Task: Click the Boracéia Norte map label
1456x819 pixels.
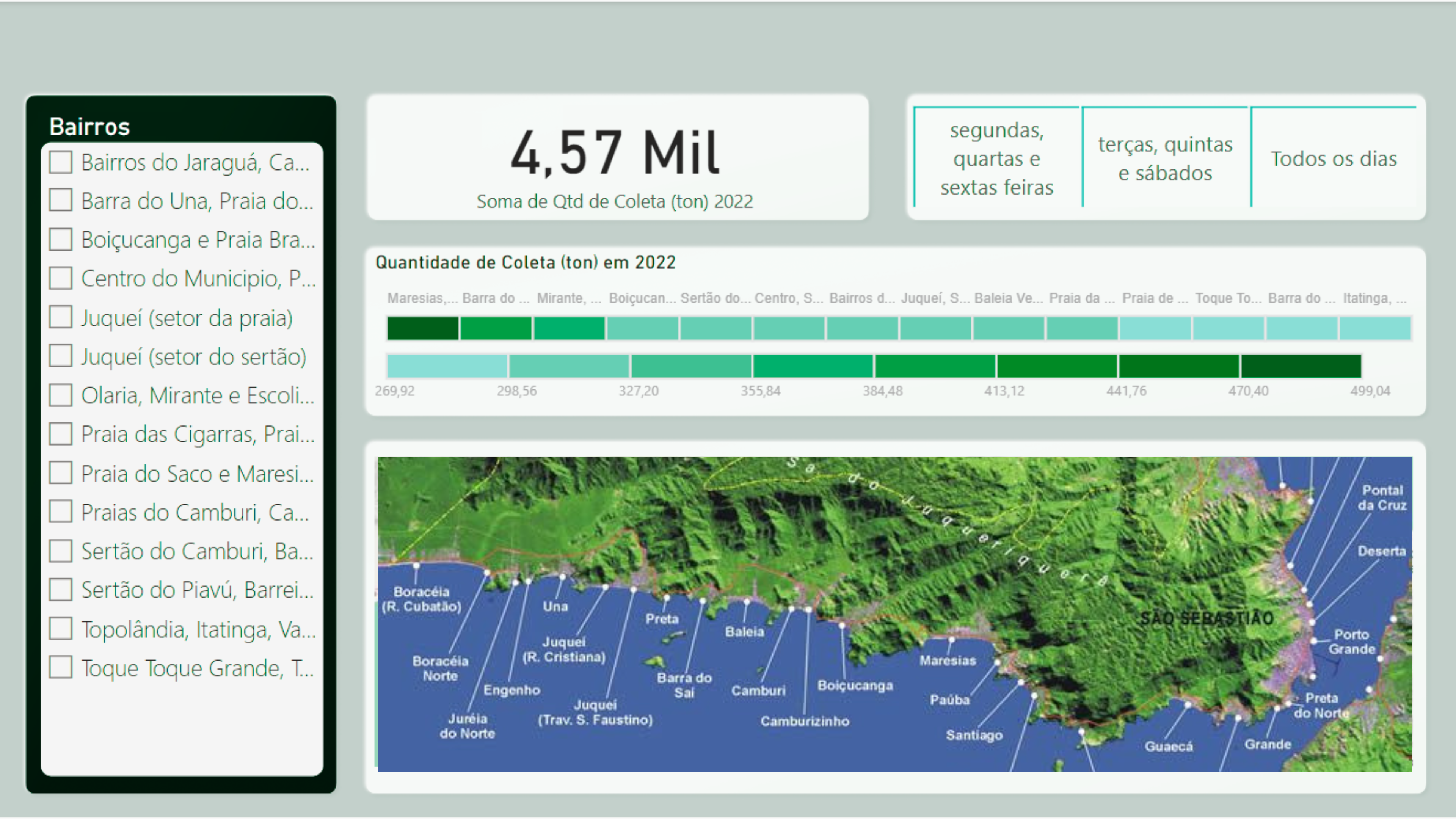Action: click(x=440, y=668)
